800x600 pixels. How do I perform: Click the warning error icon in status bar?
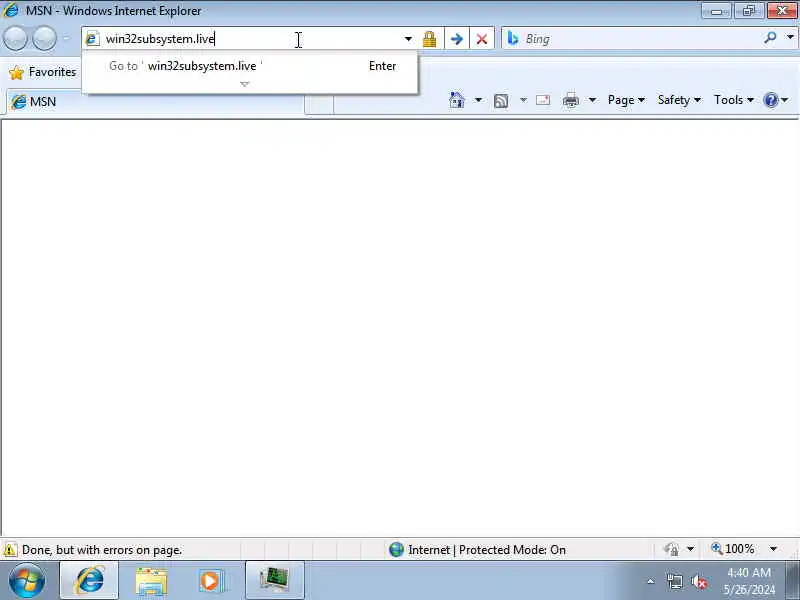[9, 550]
